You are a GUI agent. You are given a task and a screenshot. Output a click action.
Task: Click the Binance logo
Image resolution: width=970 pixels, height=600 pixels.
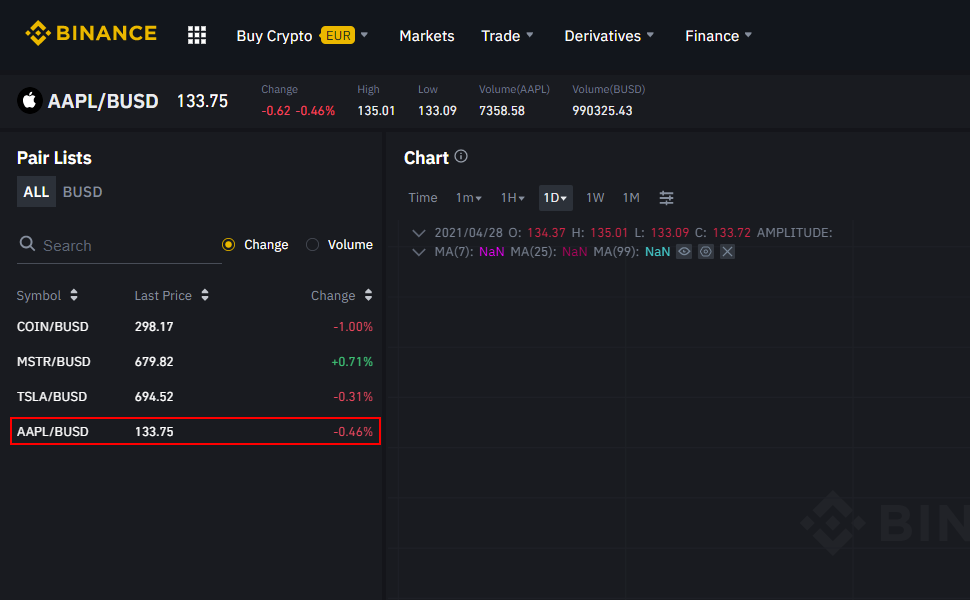pos(91,34)
